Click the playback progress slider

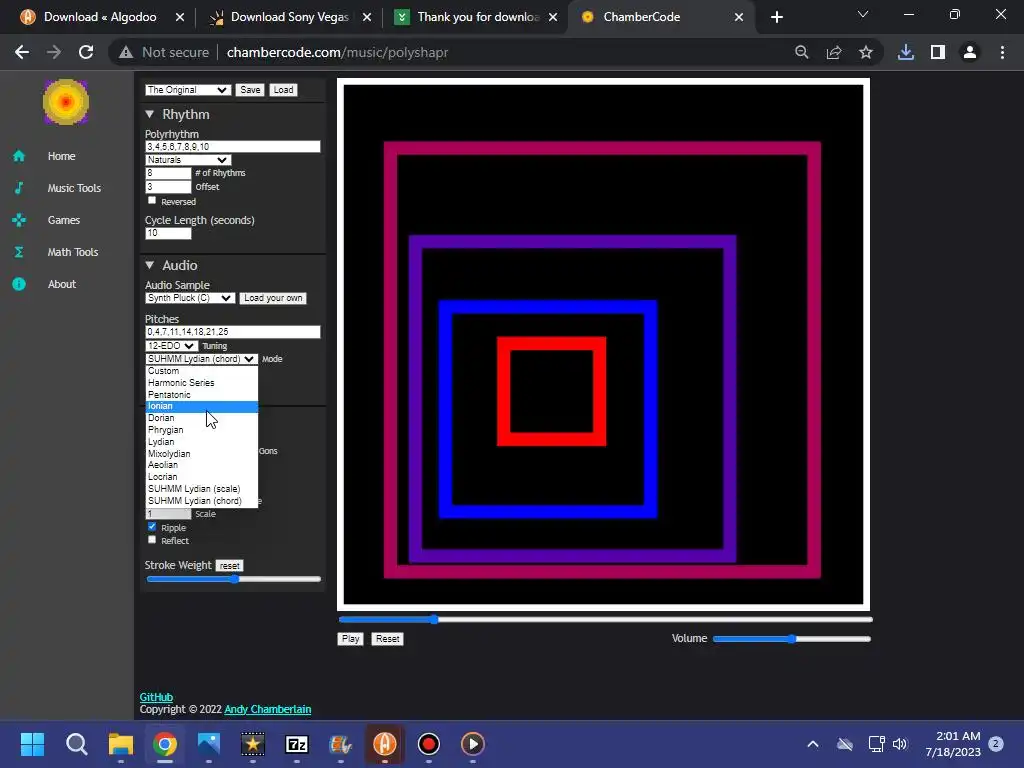(605, 619)
